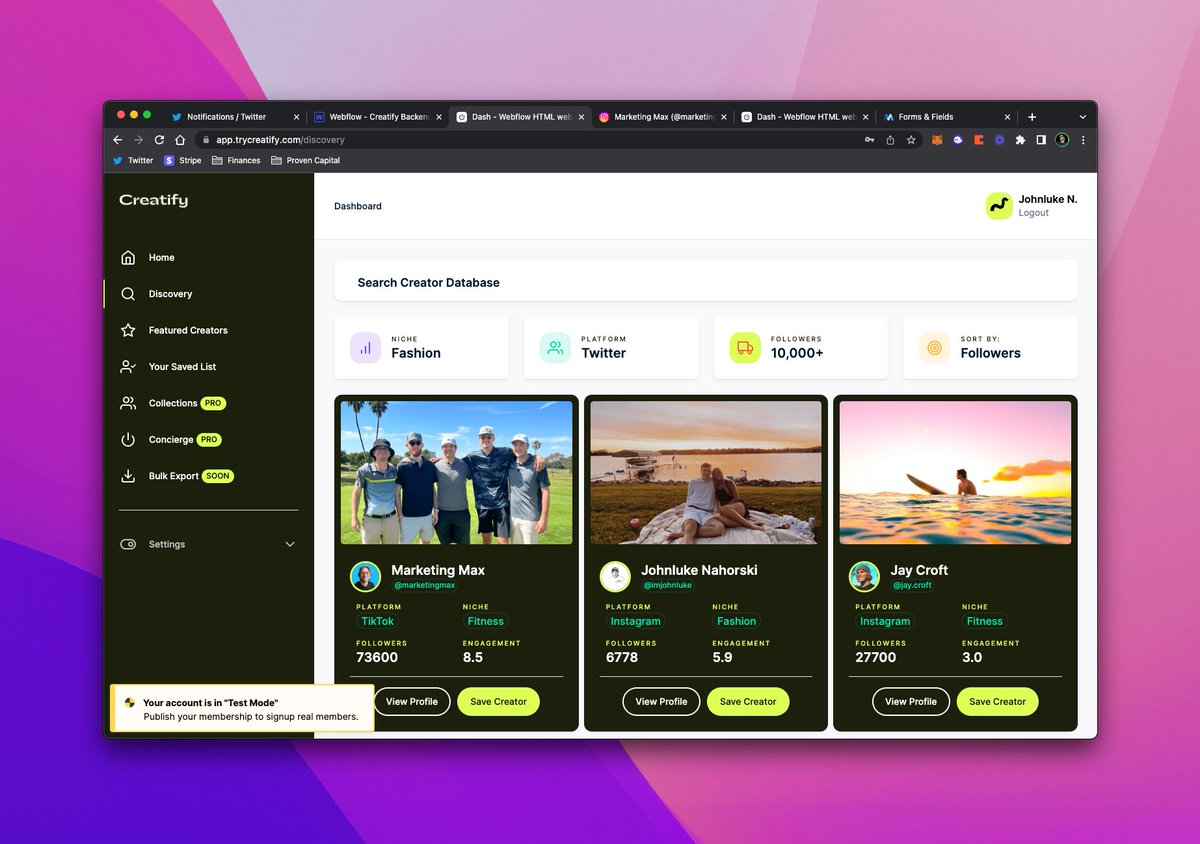This screenshot has width=1200, height=844.
Task: Expand the Settings chevron in sidebar
Action: (290, 545)
